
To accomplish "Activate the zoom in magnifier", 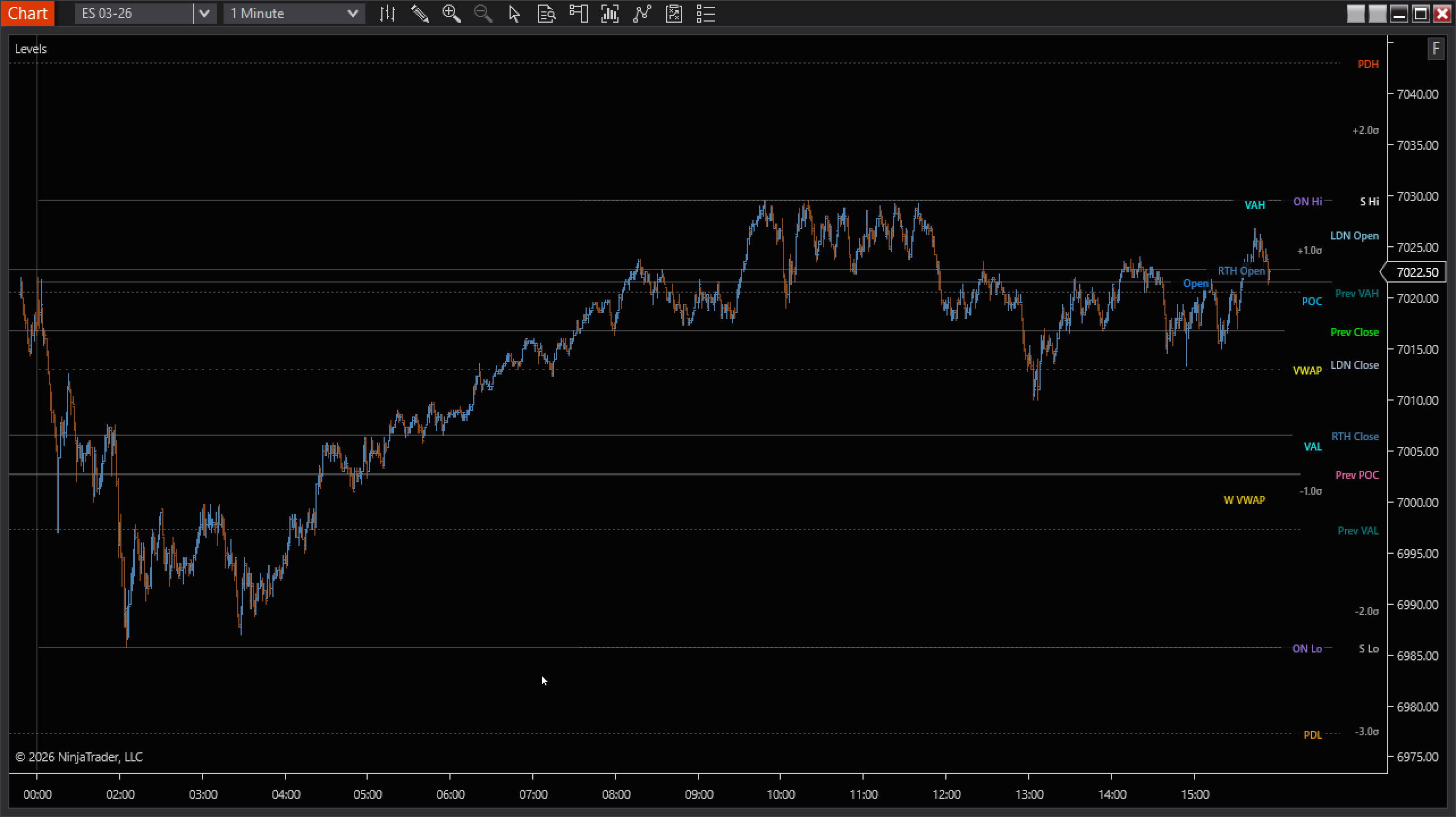I will coord(451,14).
